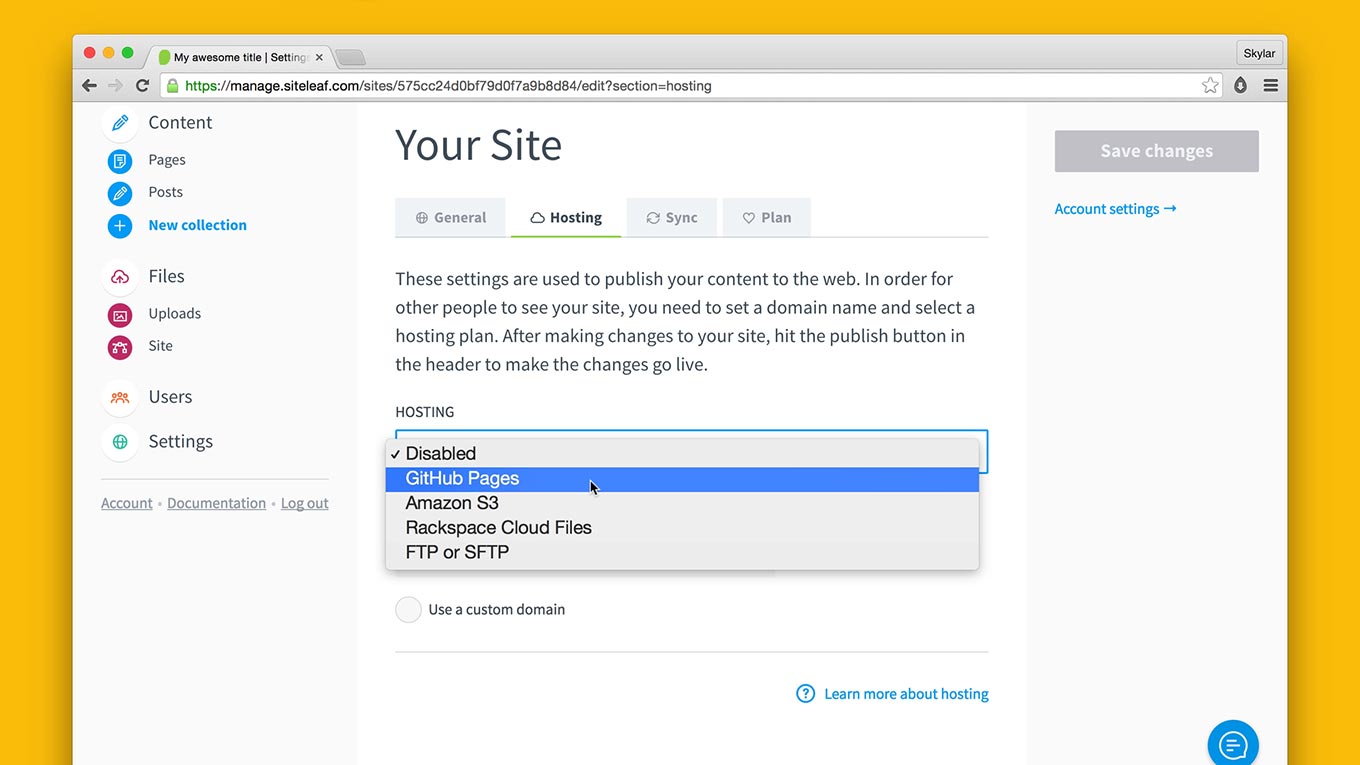Click the Settings globe icon

click(x=120, y=442)
